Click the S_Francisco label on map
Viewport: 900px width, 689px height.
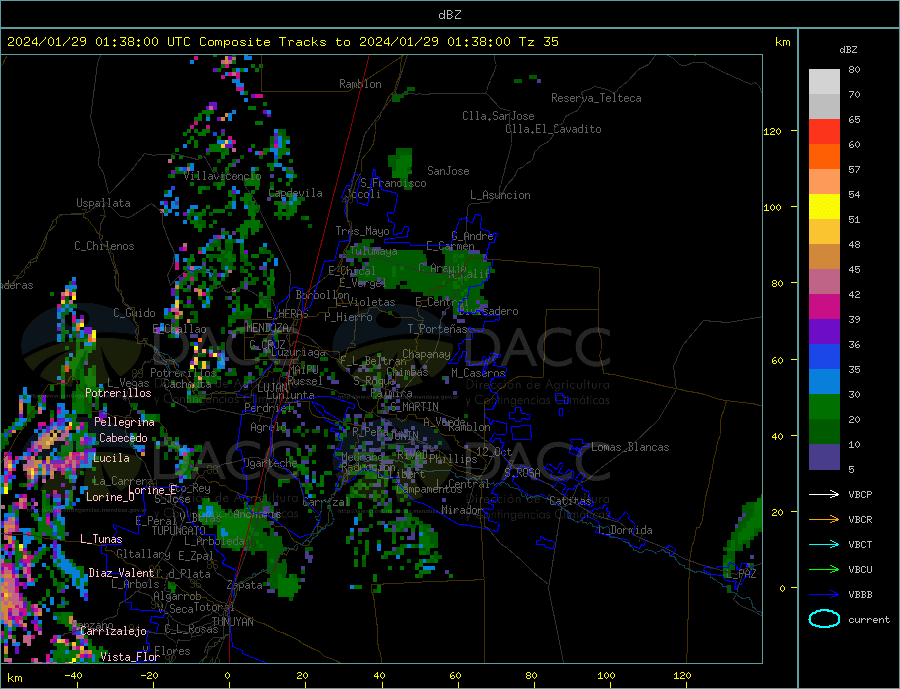393,183
